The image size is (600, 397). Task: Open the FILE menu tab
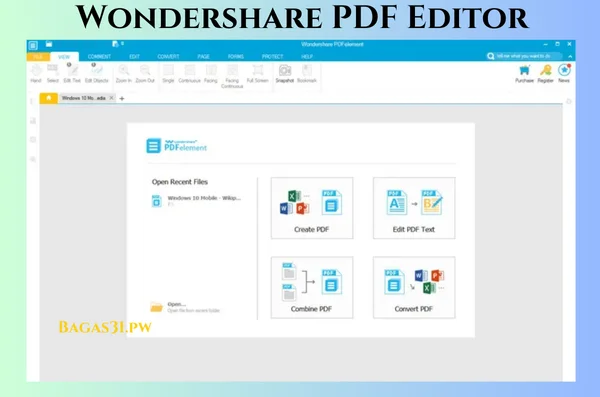[x=38, y=57]
